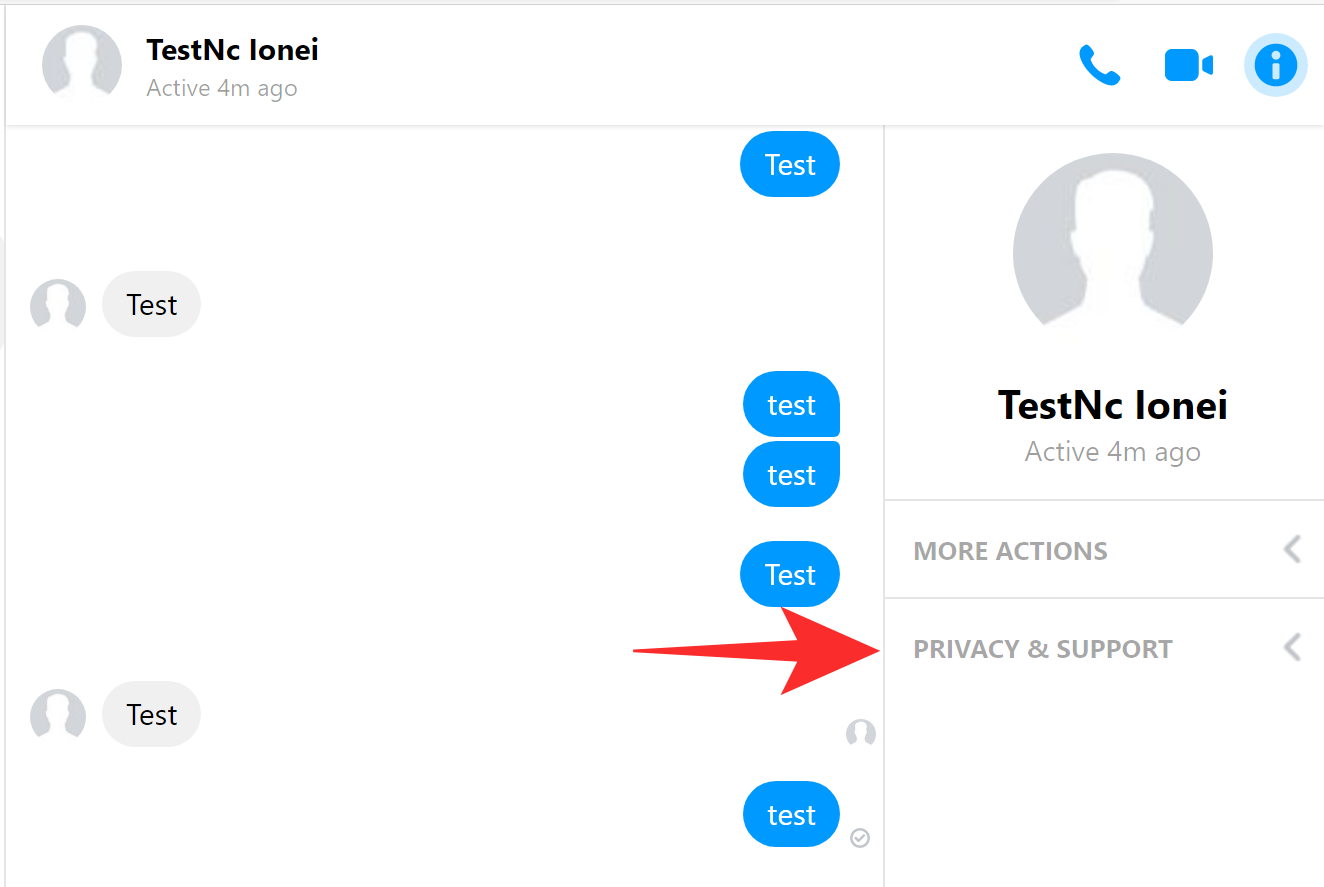The width and height of the screenshot is (1324, 887).
Task: Click the TestNc Ionei name in the header
Action: point(232,50)
